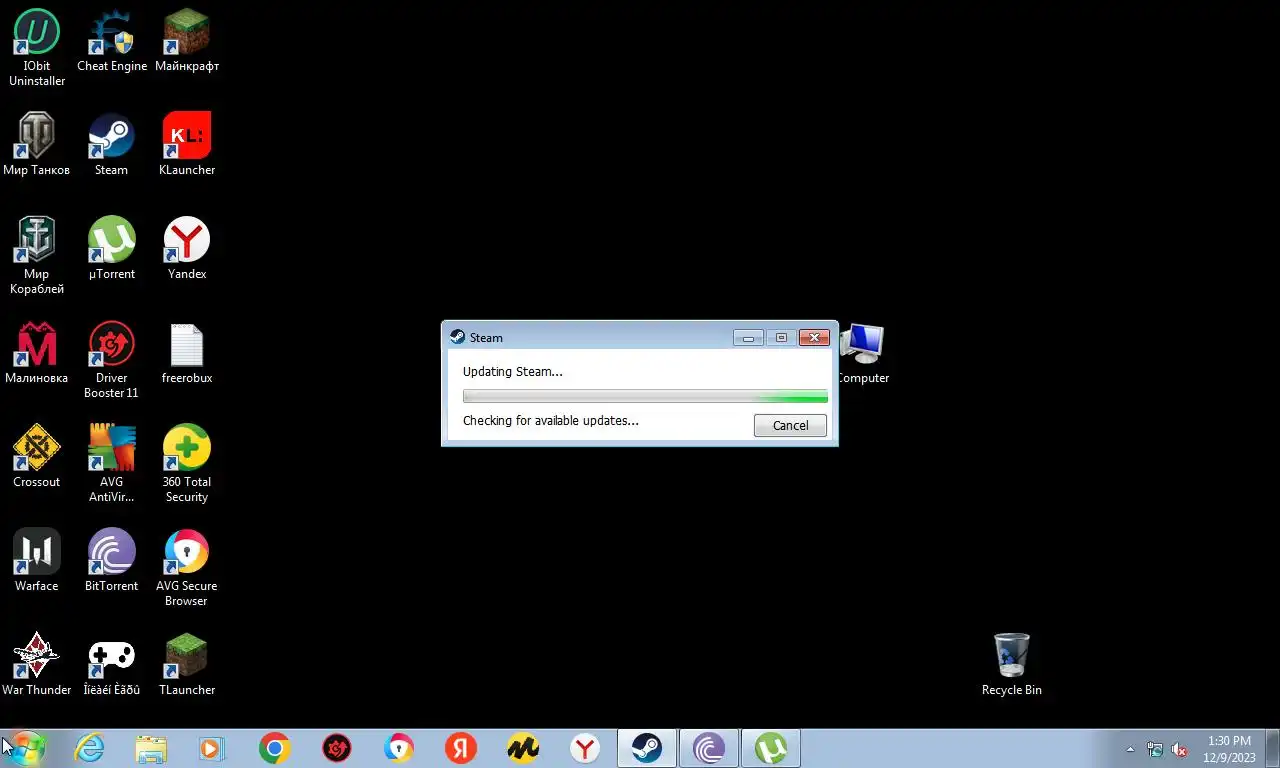The height and width of the screenshot is (768, 1280).
Task: Open the clock showing 1:30 PM
Action: coord(1229,749)
